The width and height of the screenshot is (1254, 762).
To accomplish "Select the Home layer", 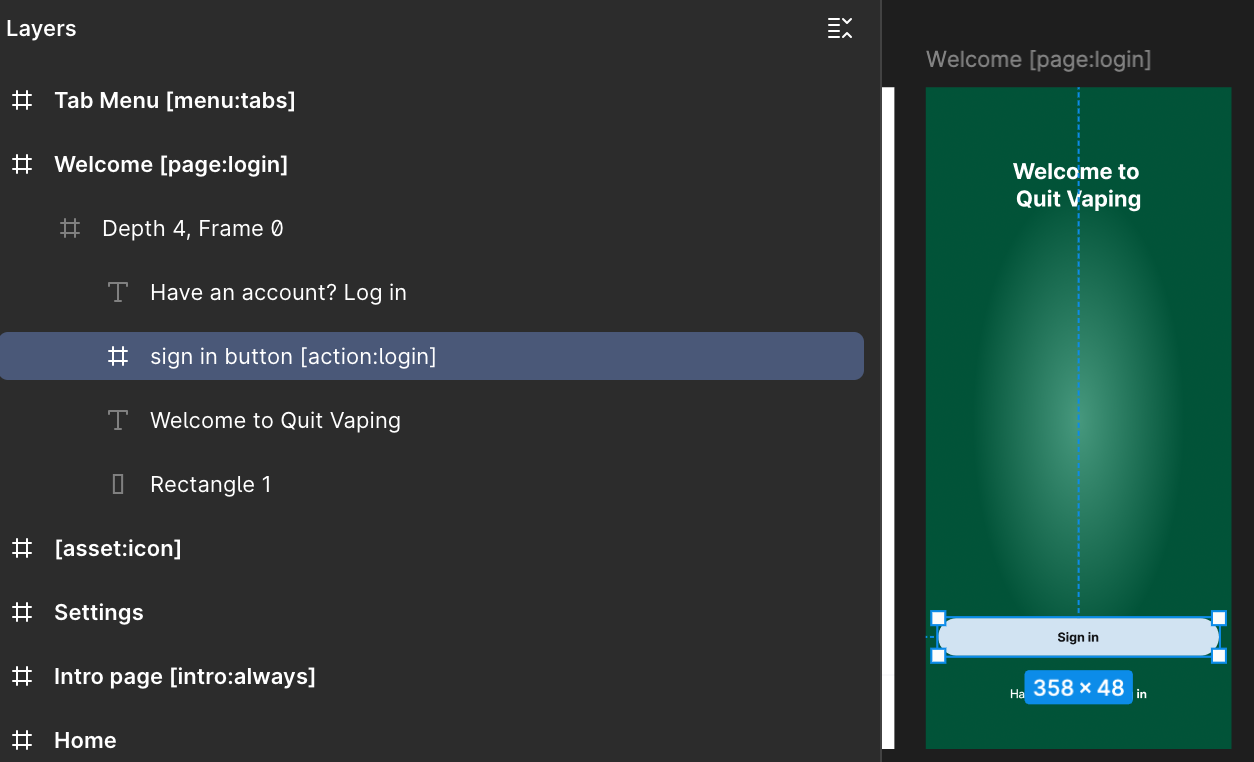I will 432,740.
